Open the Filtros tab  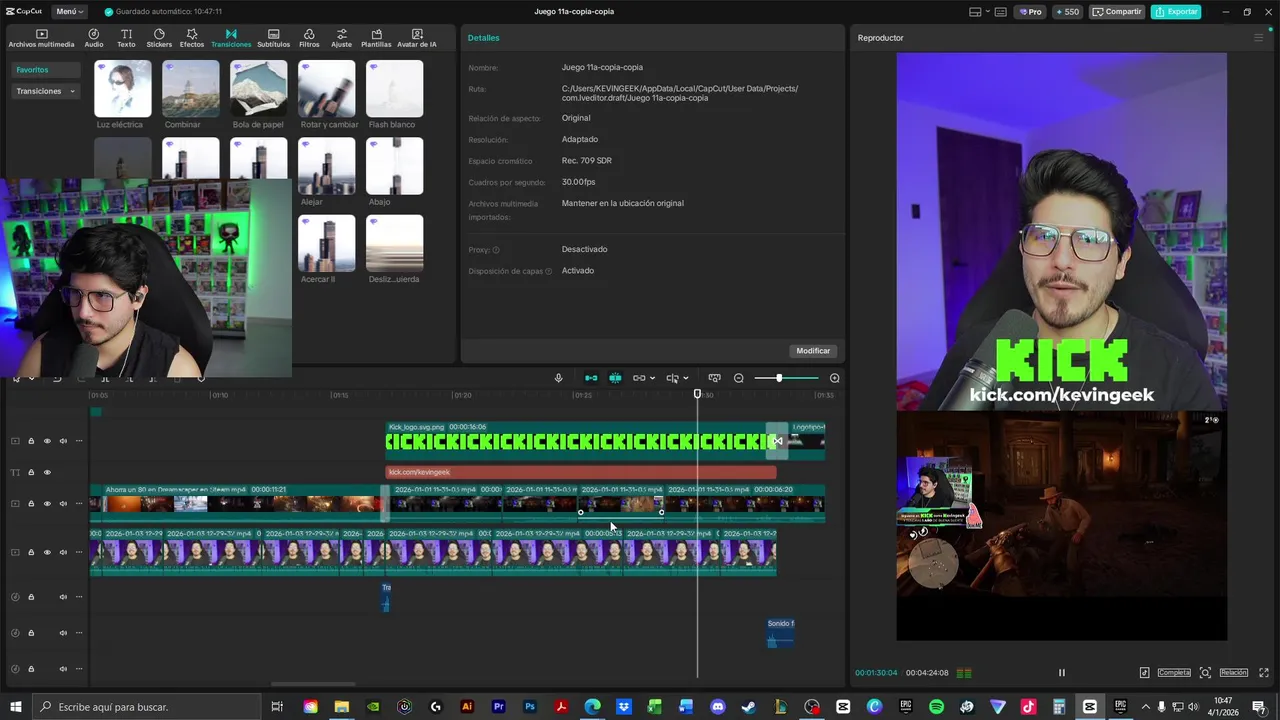pyautogui.click(x=309, y=38)
